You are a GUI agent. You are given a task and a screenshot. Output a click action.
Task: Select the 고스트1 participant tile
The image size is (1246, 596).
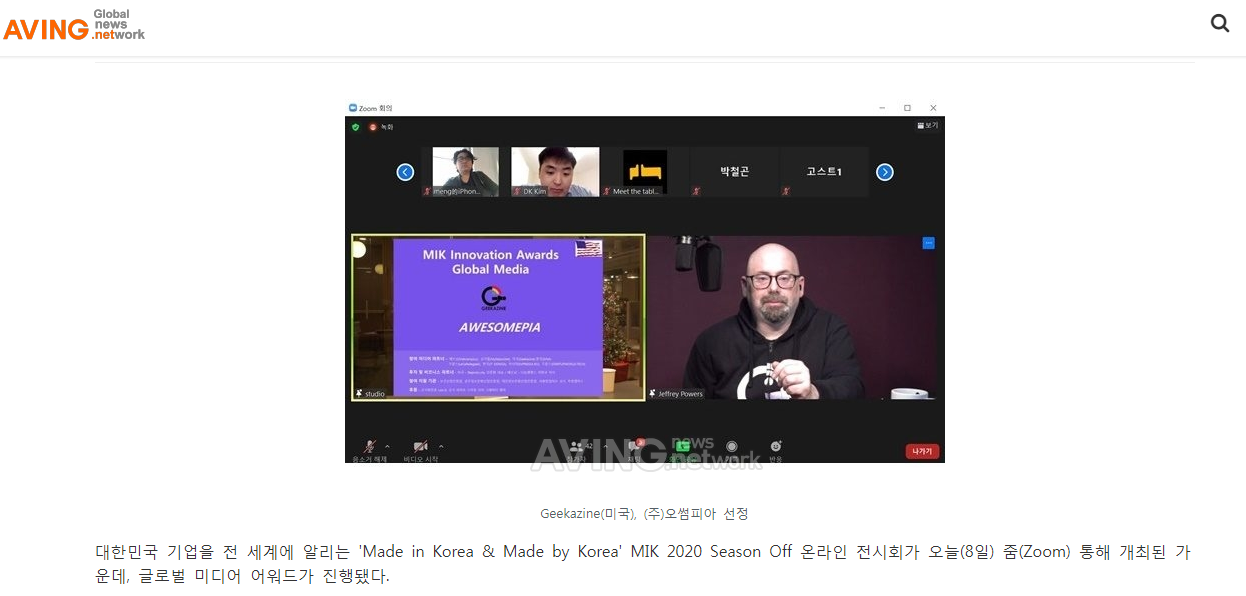point(824,172)
